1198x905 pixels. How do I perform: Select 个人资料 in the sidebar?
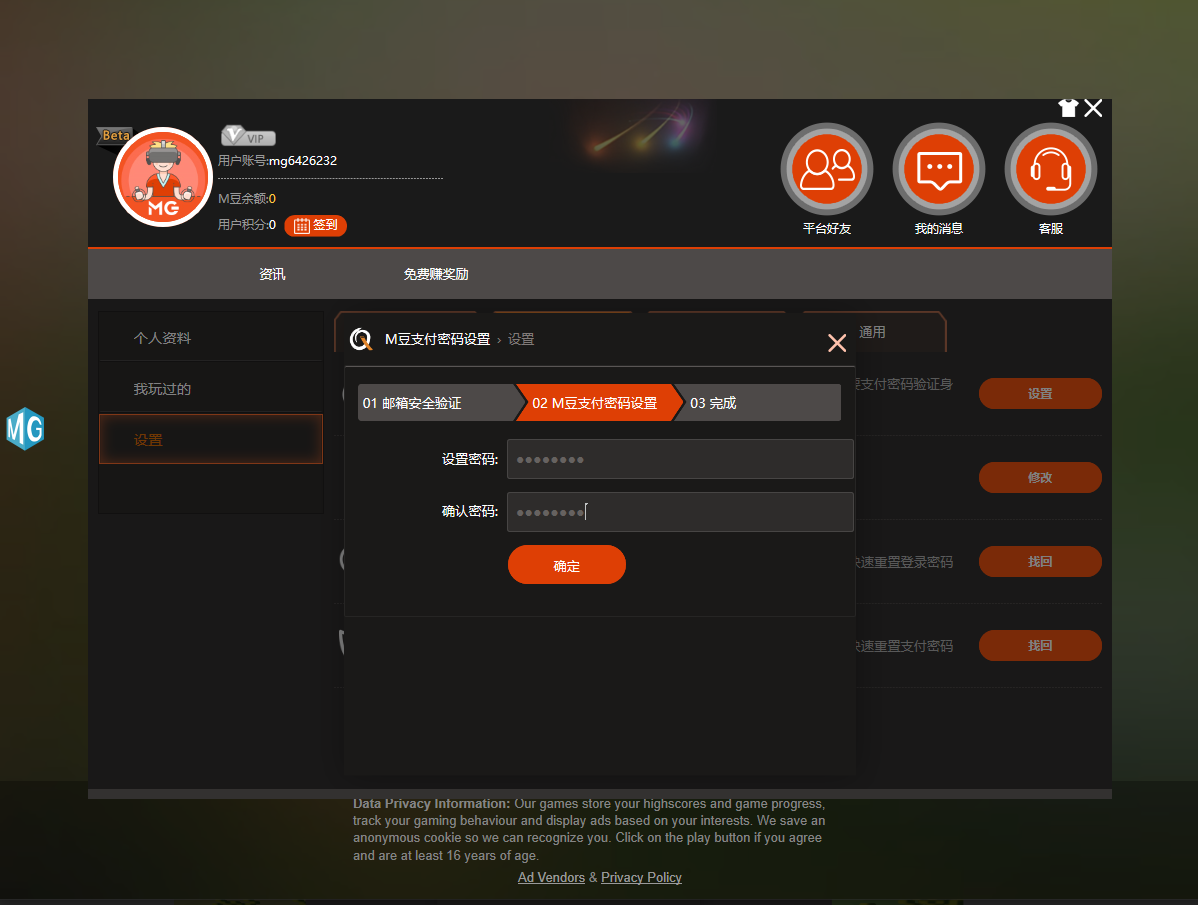162,338
